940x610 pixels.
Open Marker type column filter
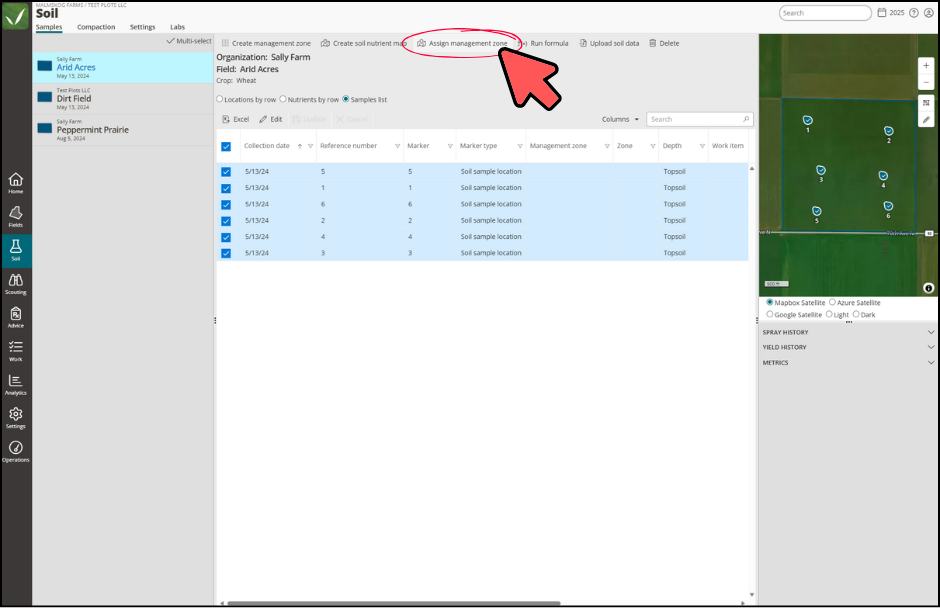[x=520, y=146]
